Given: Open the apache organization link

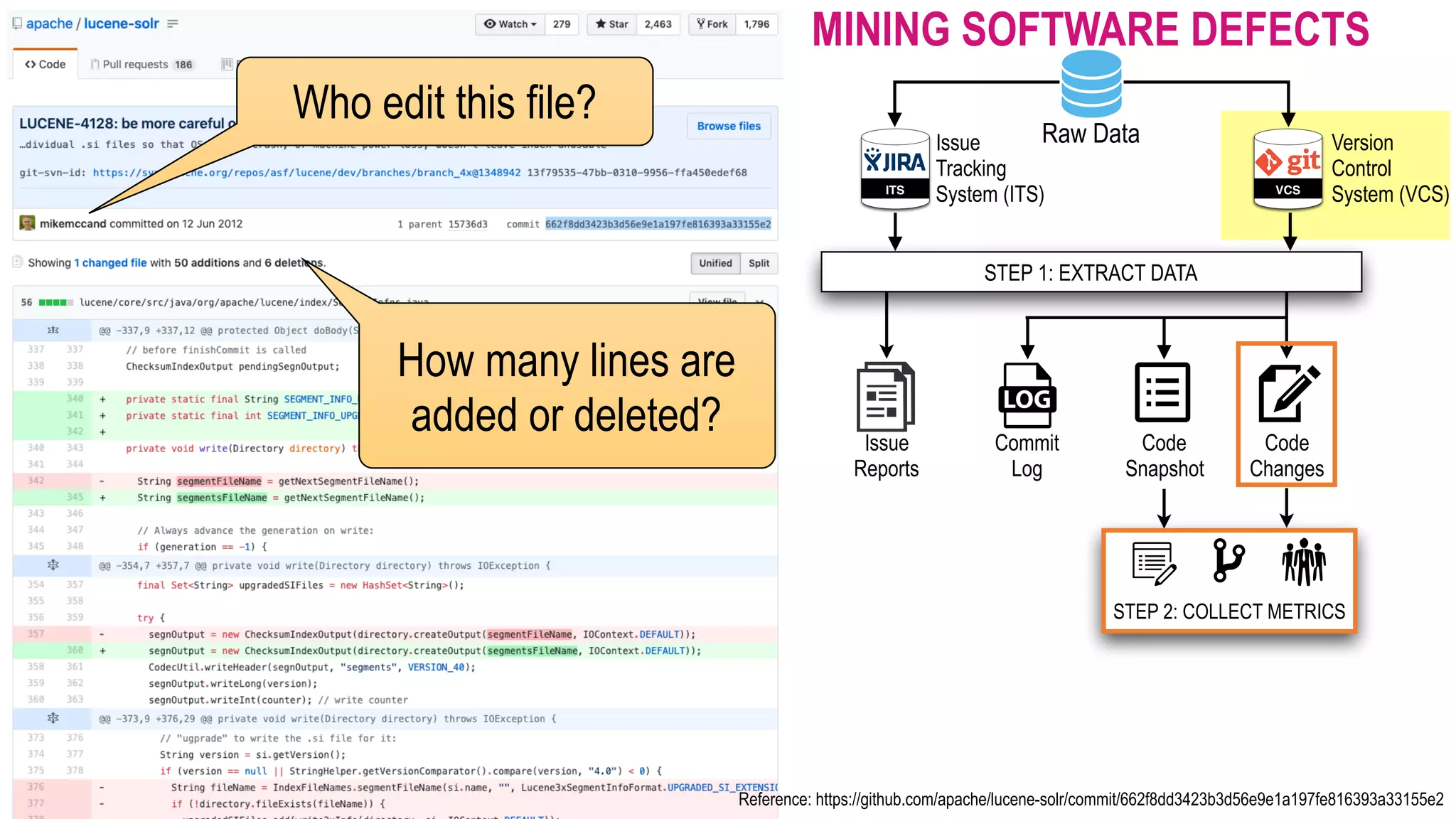Looking at the screenshot, I should [x=50, y=23].
